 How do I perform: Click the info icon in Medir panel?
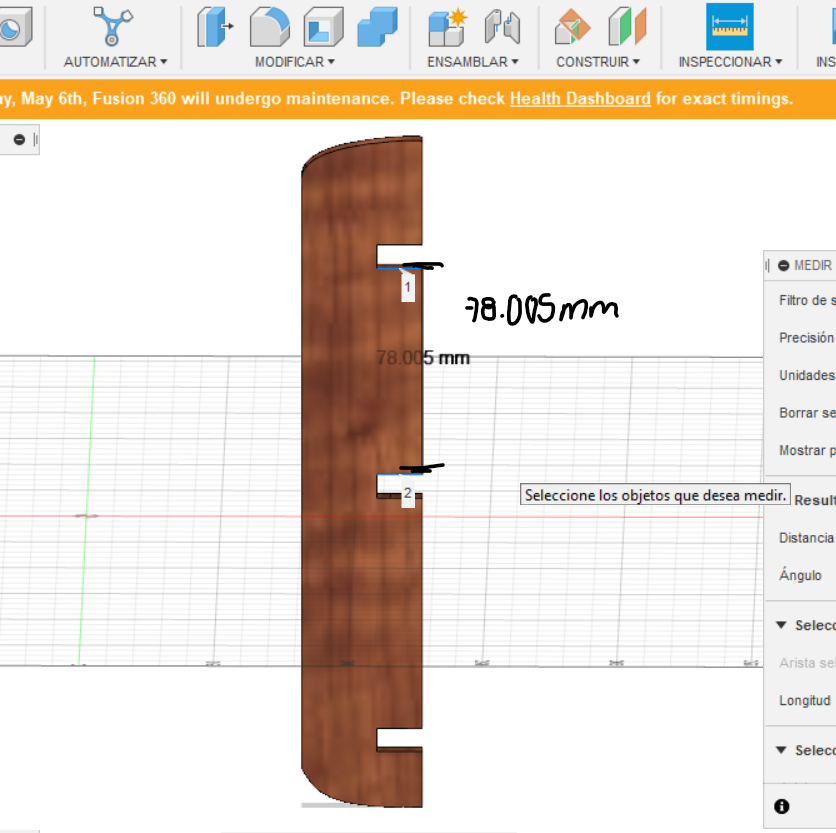(x=782, y=806)
